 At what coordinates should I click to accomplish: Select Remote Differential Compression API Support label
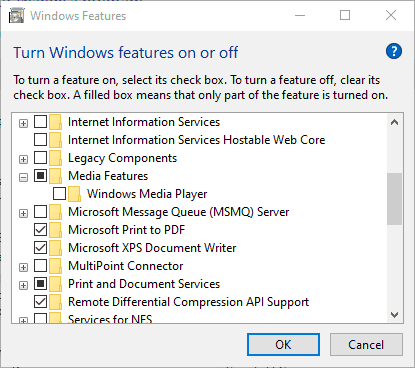189,302
